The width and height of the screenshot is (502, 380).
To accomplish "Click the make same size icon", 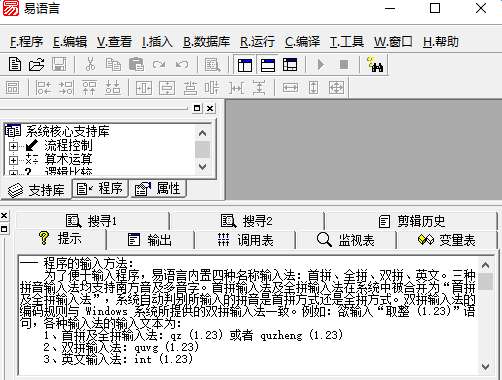I will tap(336, 88).
